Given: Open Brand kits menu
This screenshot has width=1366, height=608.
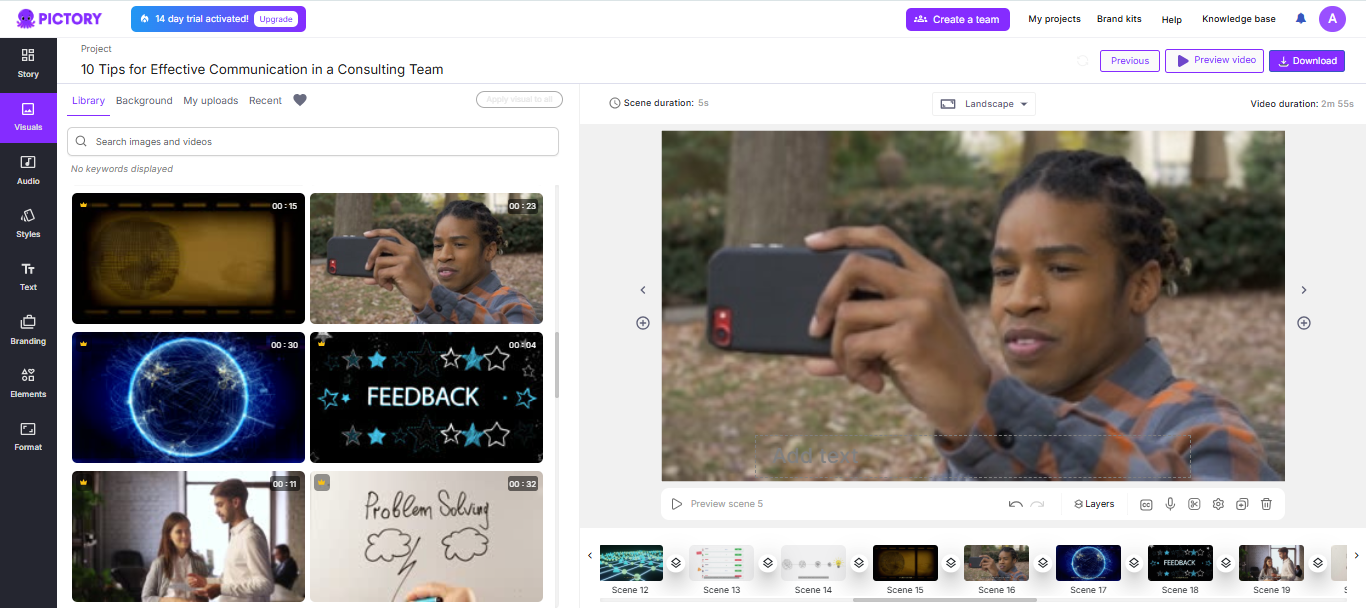Looking at the screenshot, I should point(1118,19).
